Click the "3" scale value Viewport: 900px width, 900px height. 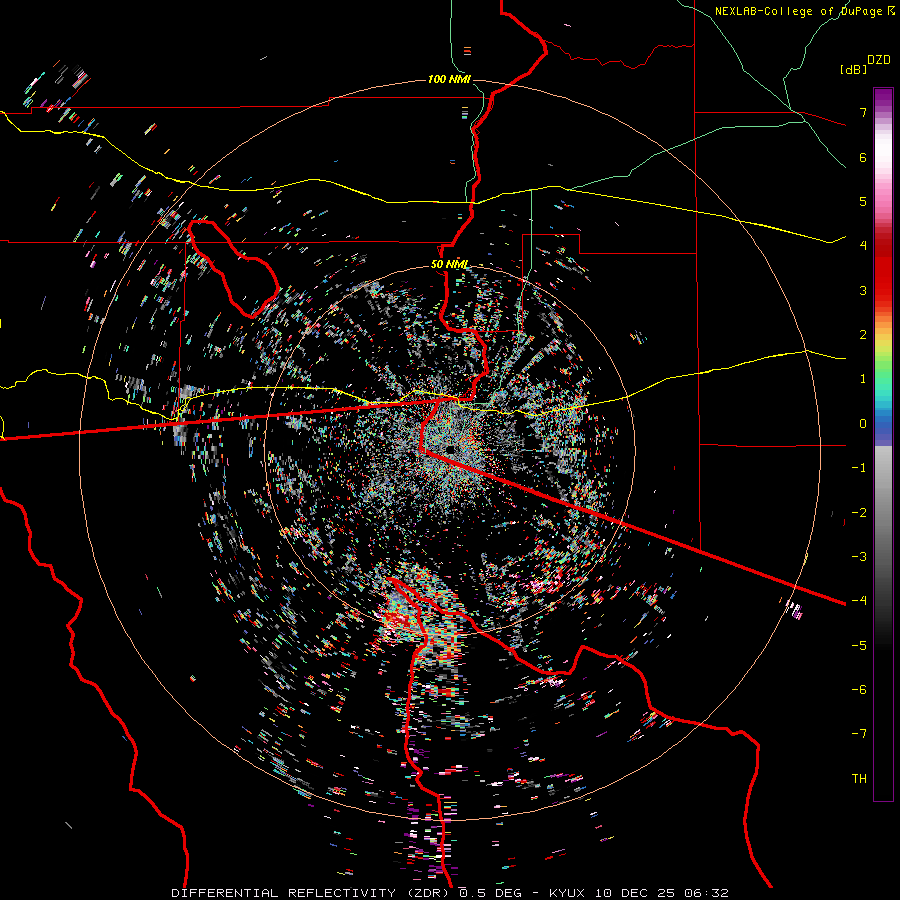[x=863, y=290]
